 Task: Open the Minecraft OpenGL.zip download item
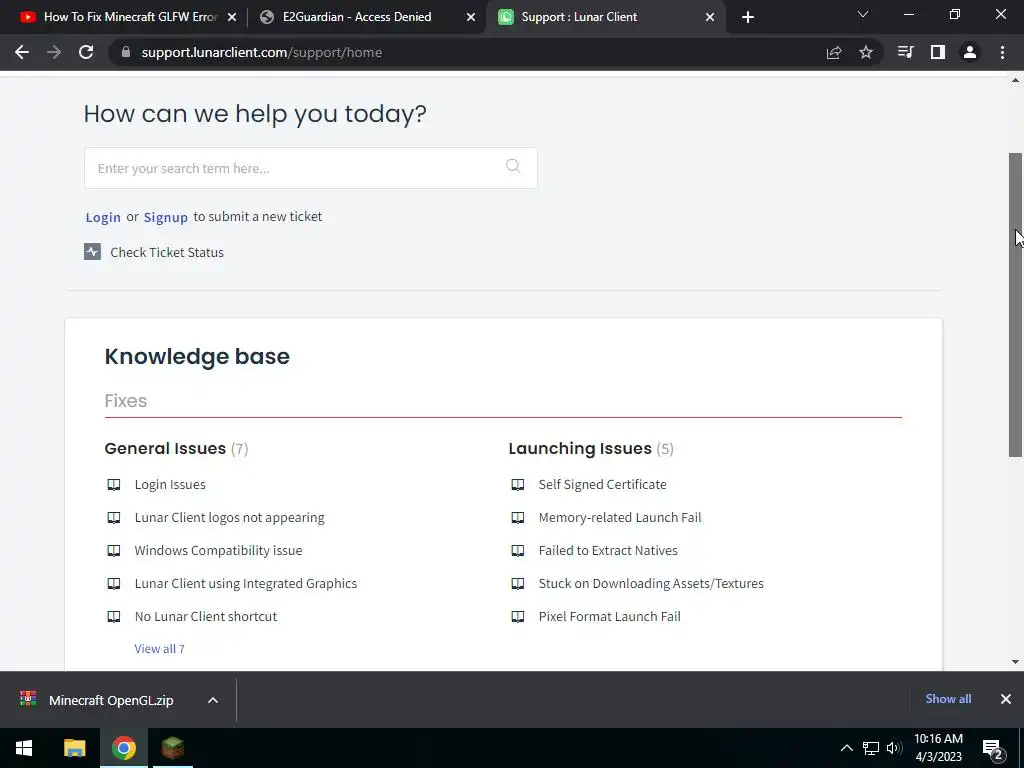pos(111,700)
